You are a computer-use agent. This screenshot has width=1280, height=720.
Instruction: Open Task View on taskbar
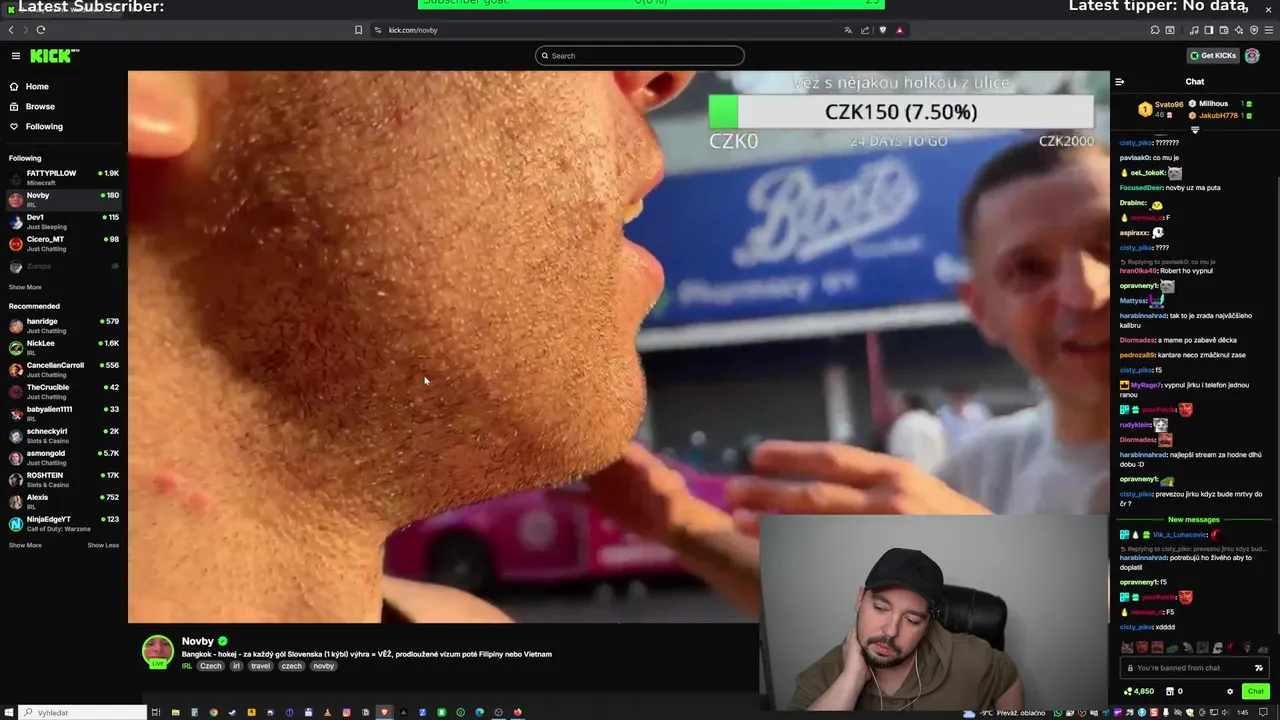click(156, 713)
